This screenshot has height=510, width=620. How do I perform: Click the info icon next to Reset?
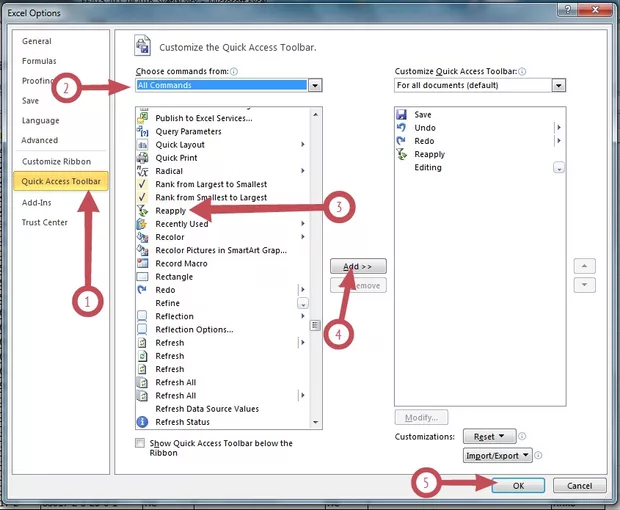[522, 436]
